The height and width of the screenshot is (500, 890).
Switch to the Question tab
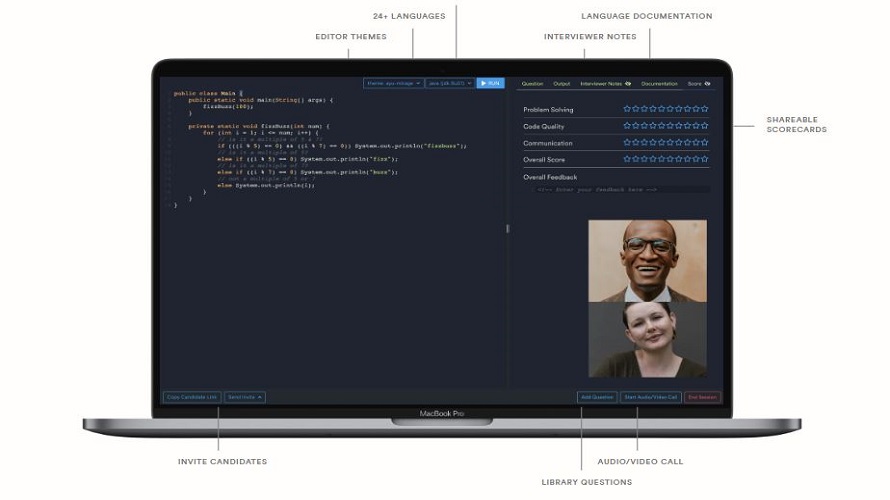click(532, 84)
